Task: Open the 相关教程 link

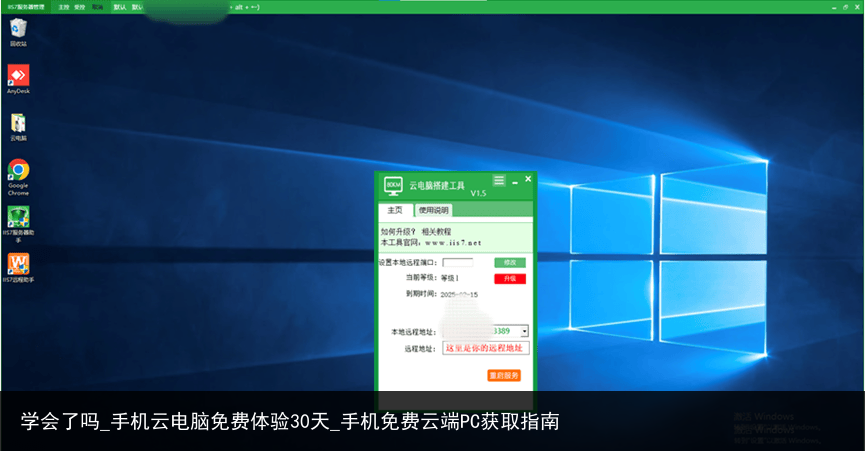Action: pos(436,231)
